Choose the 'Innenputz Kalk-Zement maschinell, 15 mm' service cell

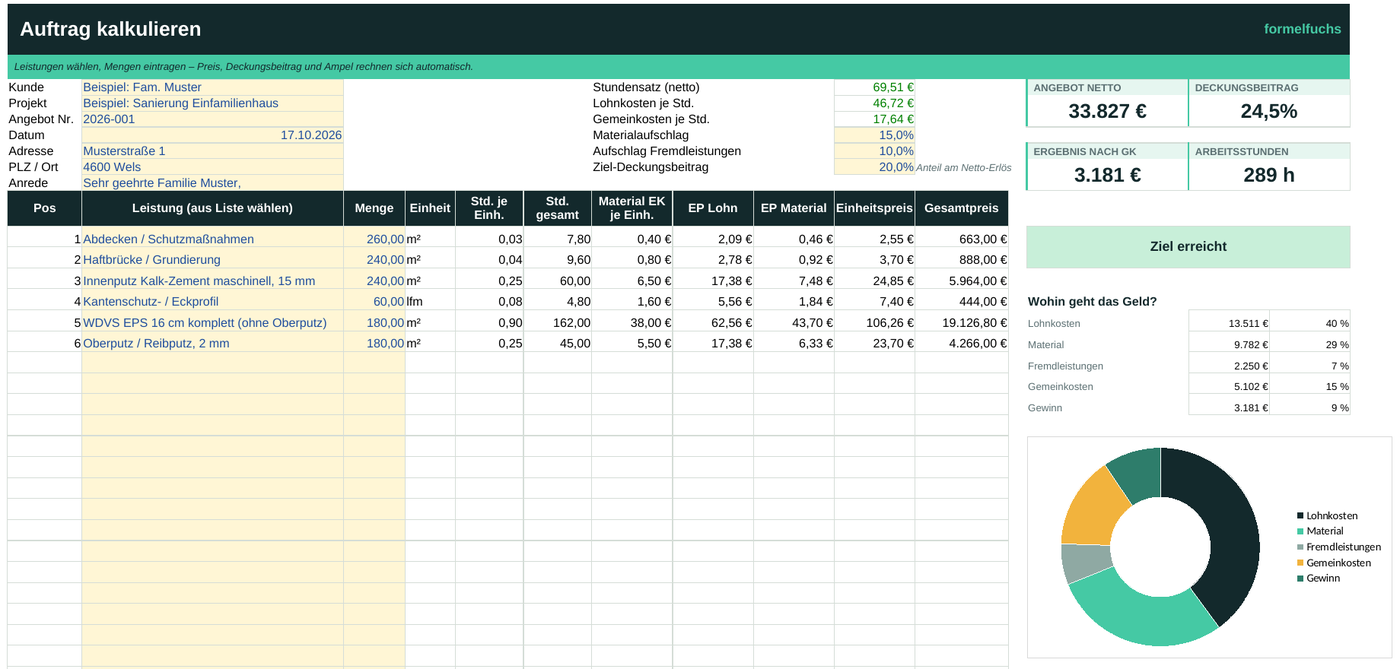(x=212, y=281)
